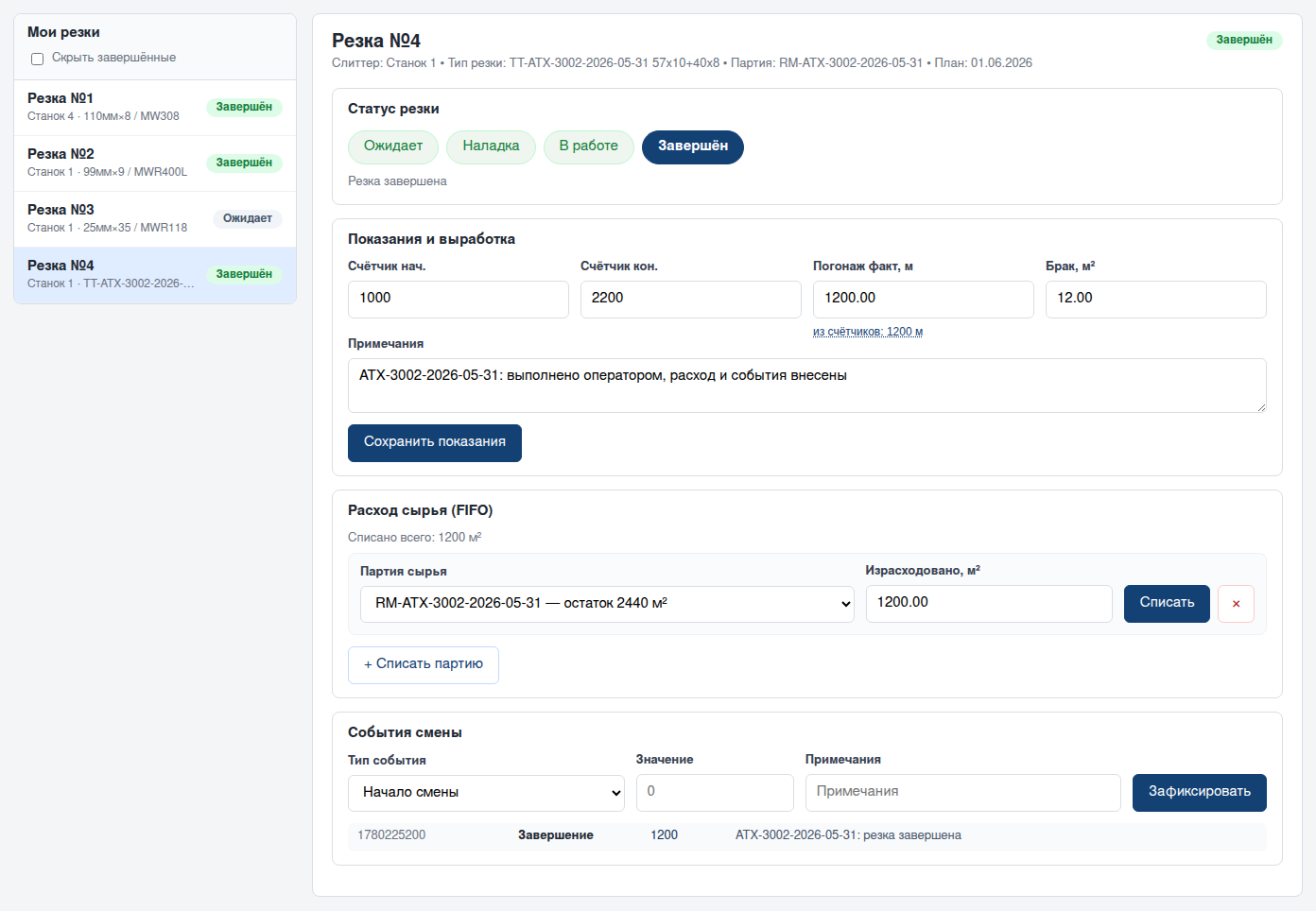Open the 'Партия сырья' dropdown
Image resolution: width=1316 pixels, height=911 pixels.
pyautogui.click(x=607, y=604)
